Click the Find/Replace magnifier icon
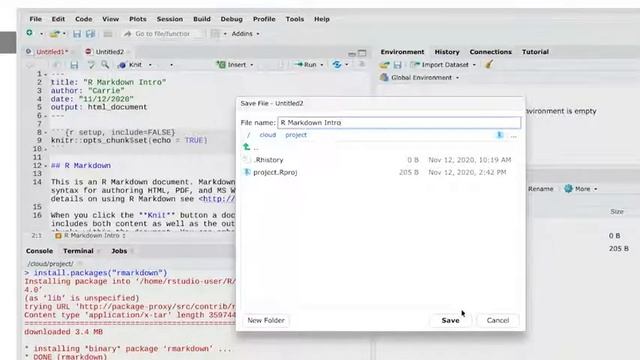 click(105, 65)
